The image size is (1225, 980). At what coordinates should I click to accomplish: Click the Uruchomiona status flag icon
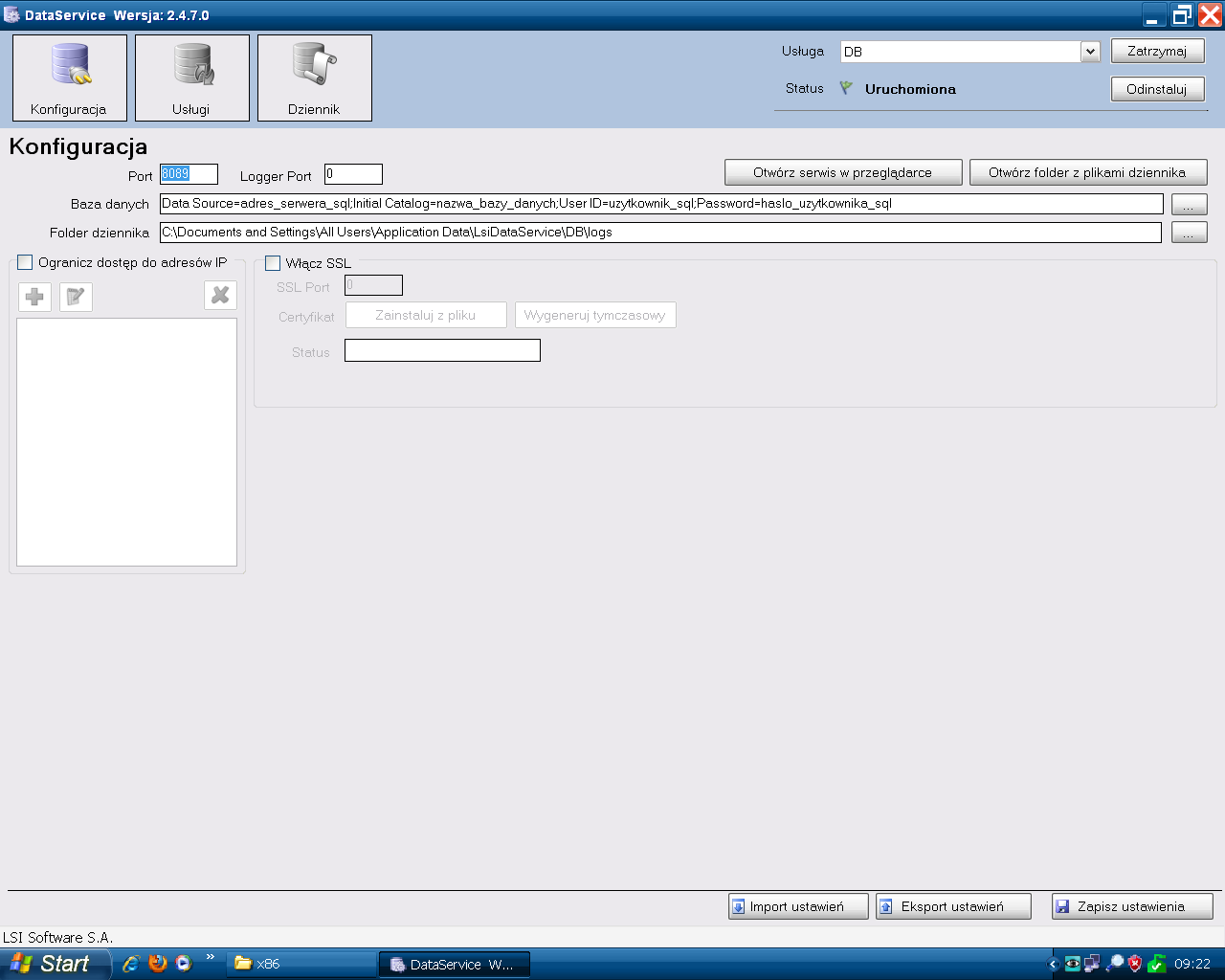[x=846, y=88]
